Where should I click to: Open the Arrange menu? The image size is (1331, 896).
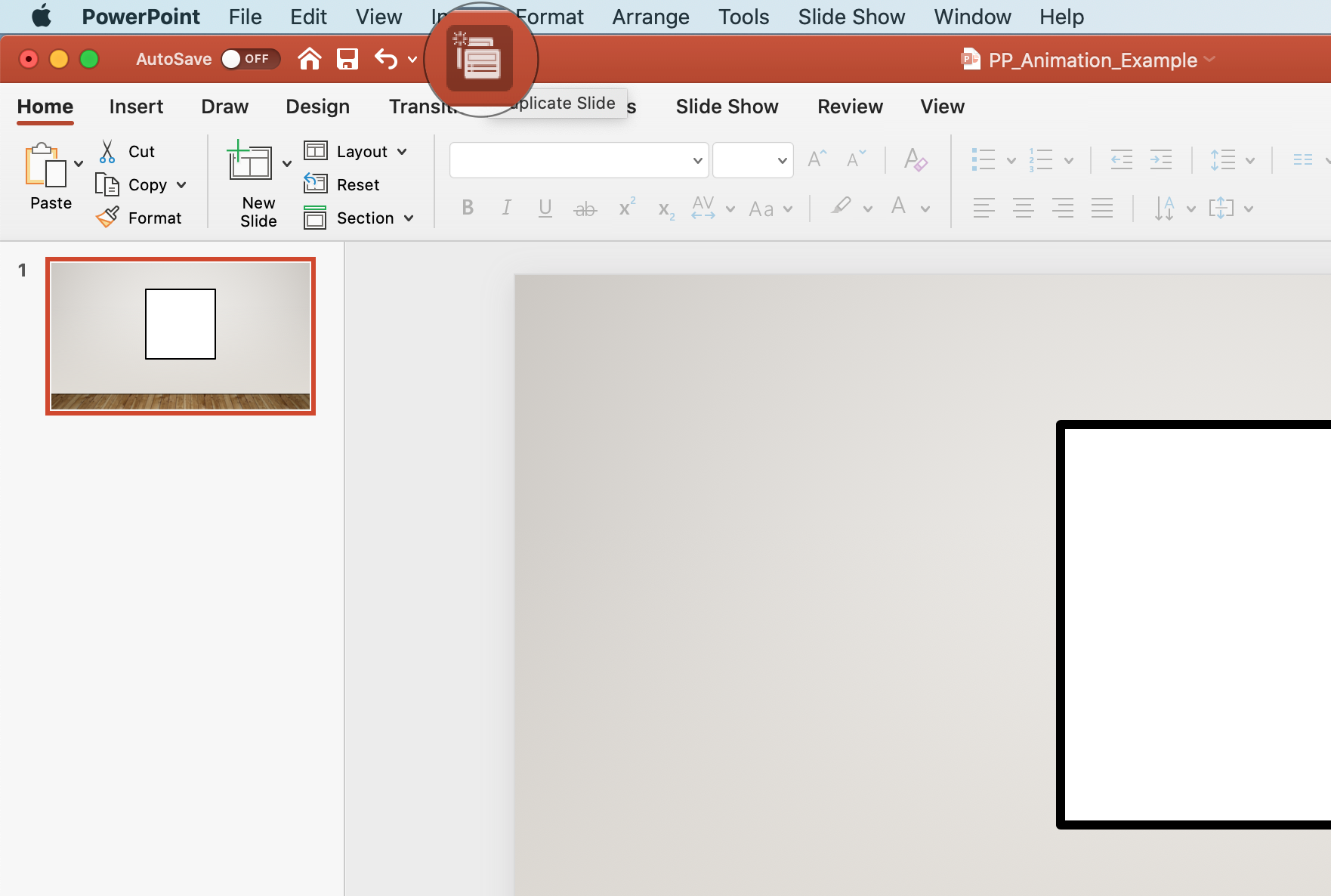point(650,16)
